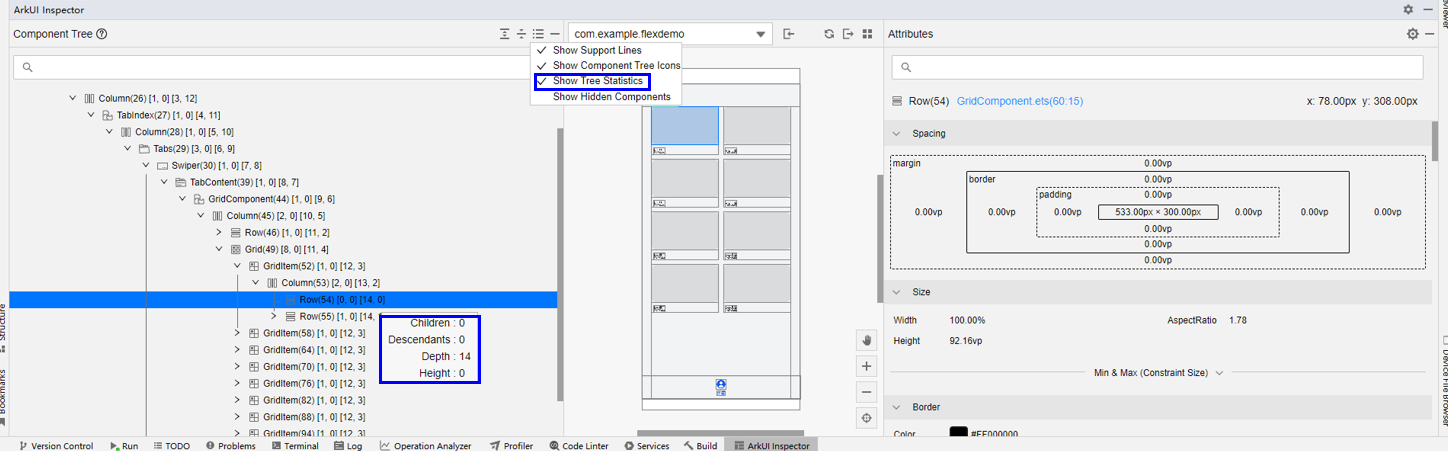Viewport: 1448px width, 451px height.
Task: Click the Attributes search field
Action: coord(1157,67)
